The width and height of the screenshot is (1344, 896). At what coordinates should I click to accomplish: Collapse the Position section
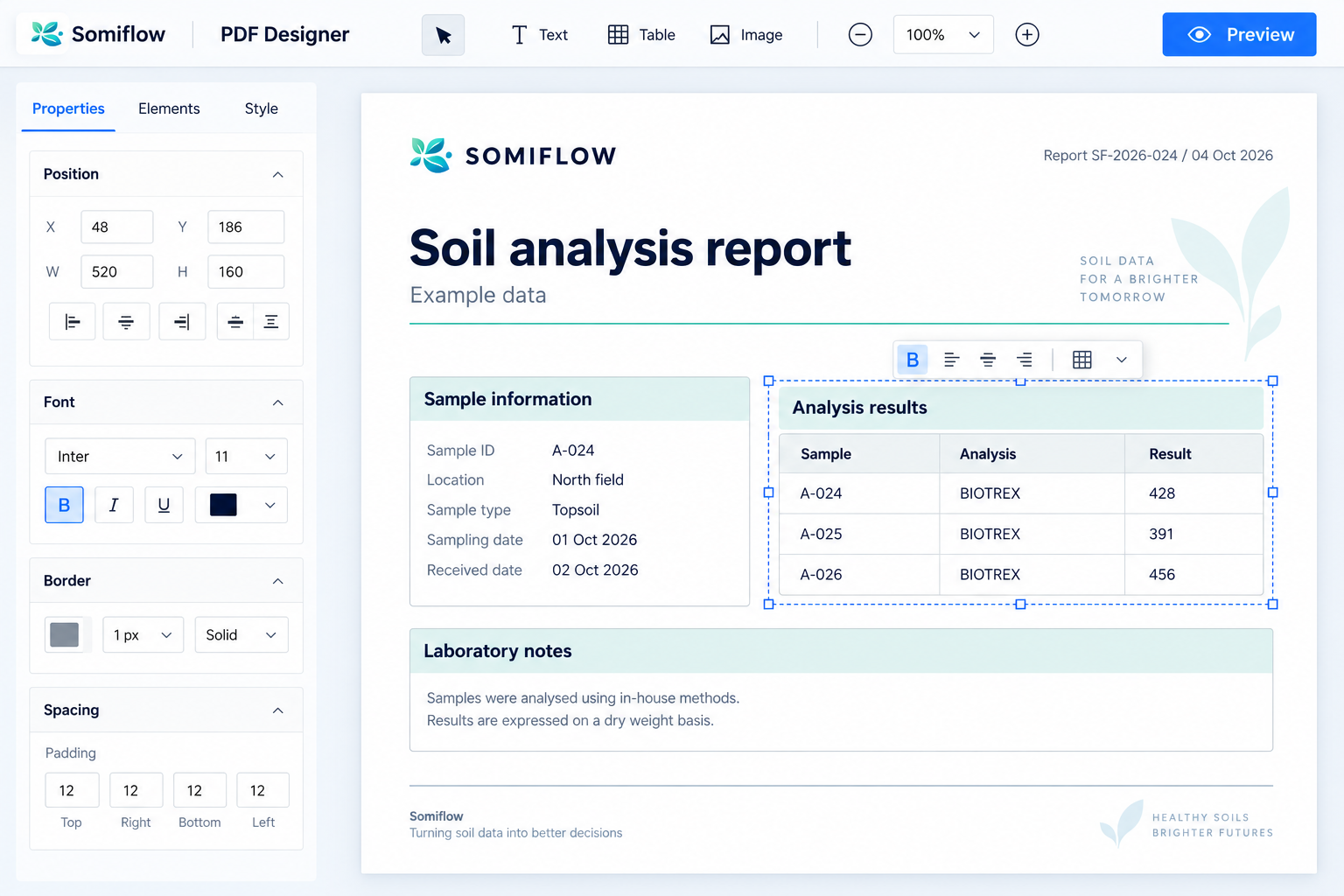277,174
